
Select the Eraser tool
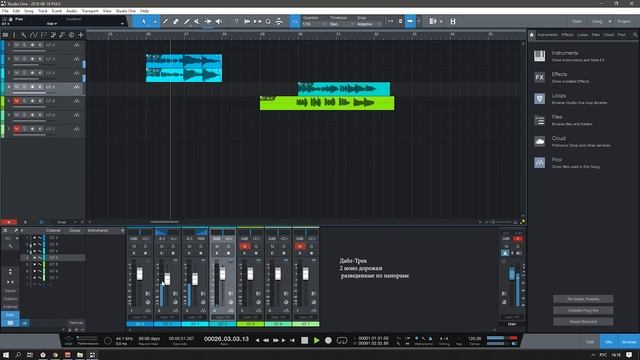[x=176, y=21]
